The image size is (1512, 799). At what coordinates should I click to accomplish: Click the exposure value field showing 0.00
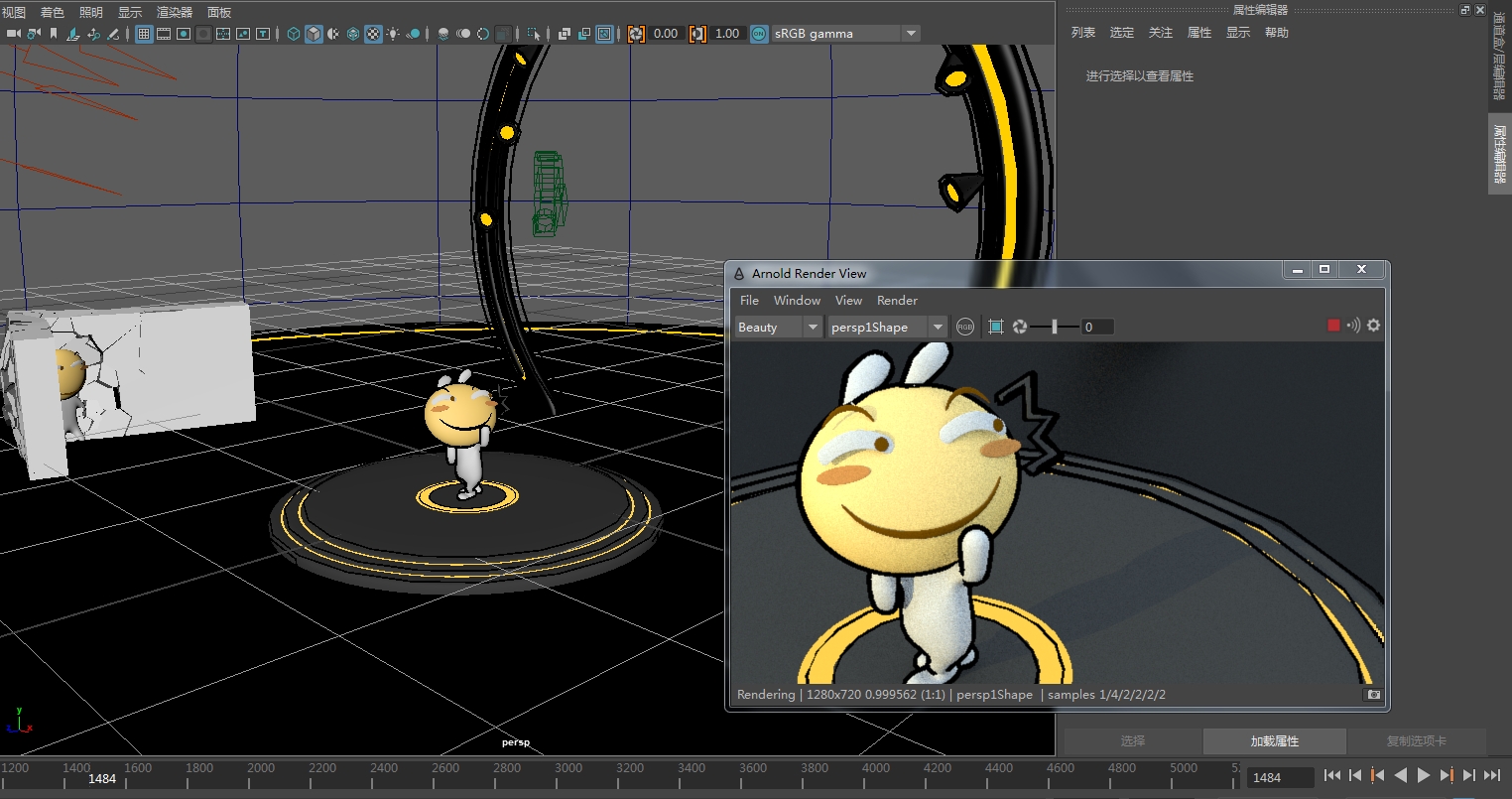click(x=666, y=34)
